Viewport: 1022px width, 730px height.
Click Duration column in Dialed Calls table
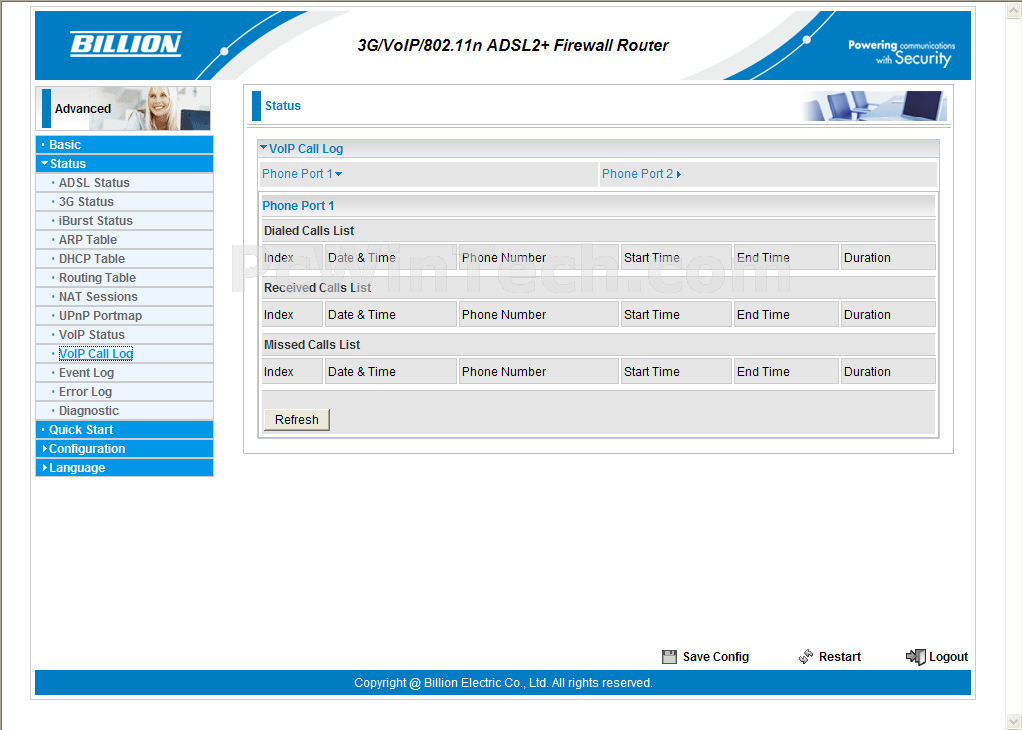click(888, 257)
